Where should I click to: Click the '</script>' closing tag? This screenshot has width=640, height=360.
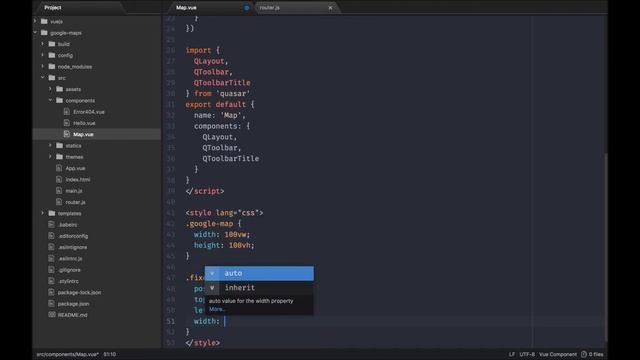tap(204, 191)
